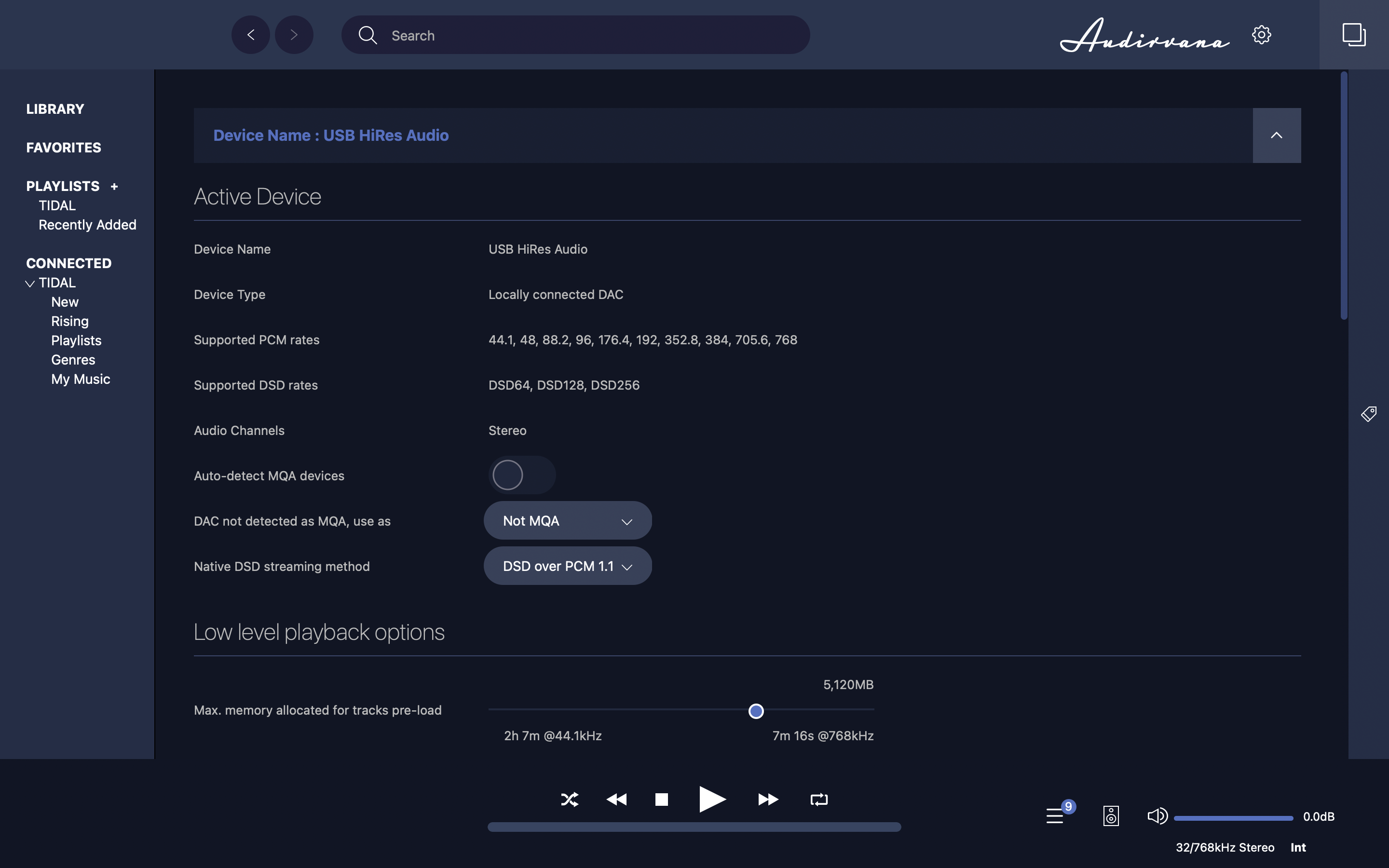
Task: Skip to previous track
Action: (x=616, y=799)
